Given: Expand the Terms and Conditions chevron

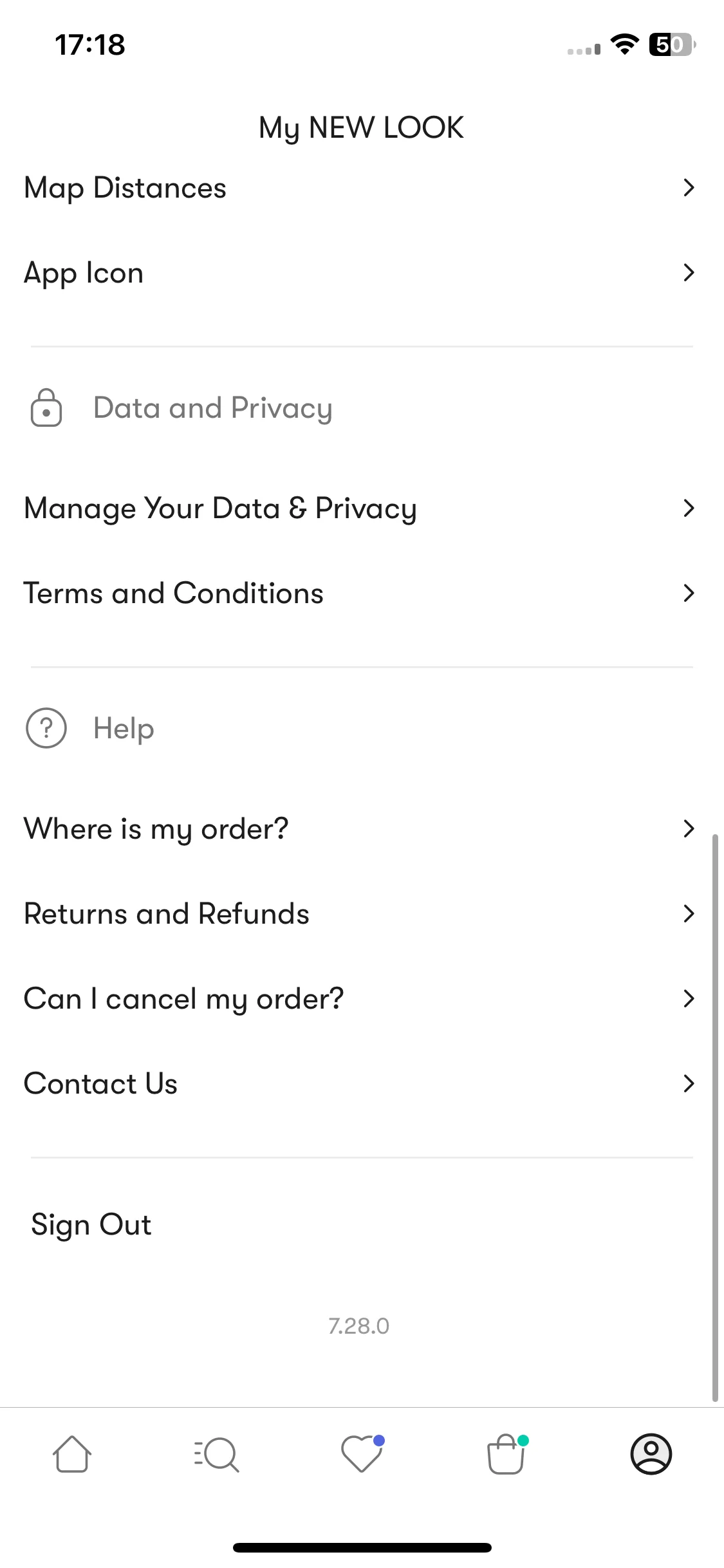Looking at the screenshot, I should (x=689, y=593).
